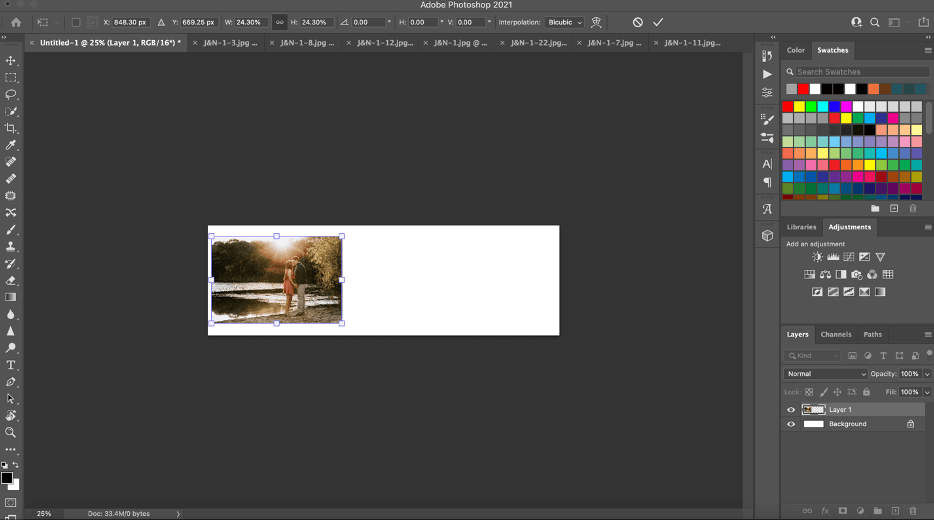The width and height of the screenshot is (934, 520).
Task: Toggle relative positioning triangle icon
Action: coord(161,23)
